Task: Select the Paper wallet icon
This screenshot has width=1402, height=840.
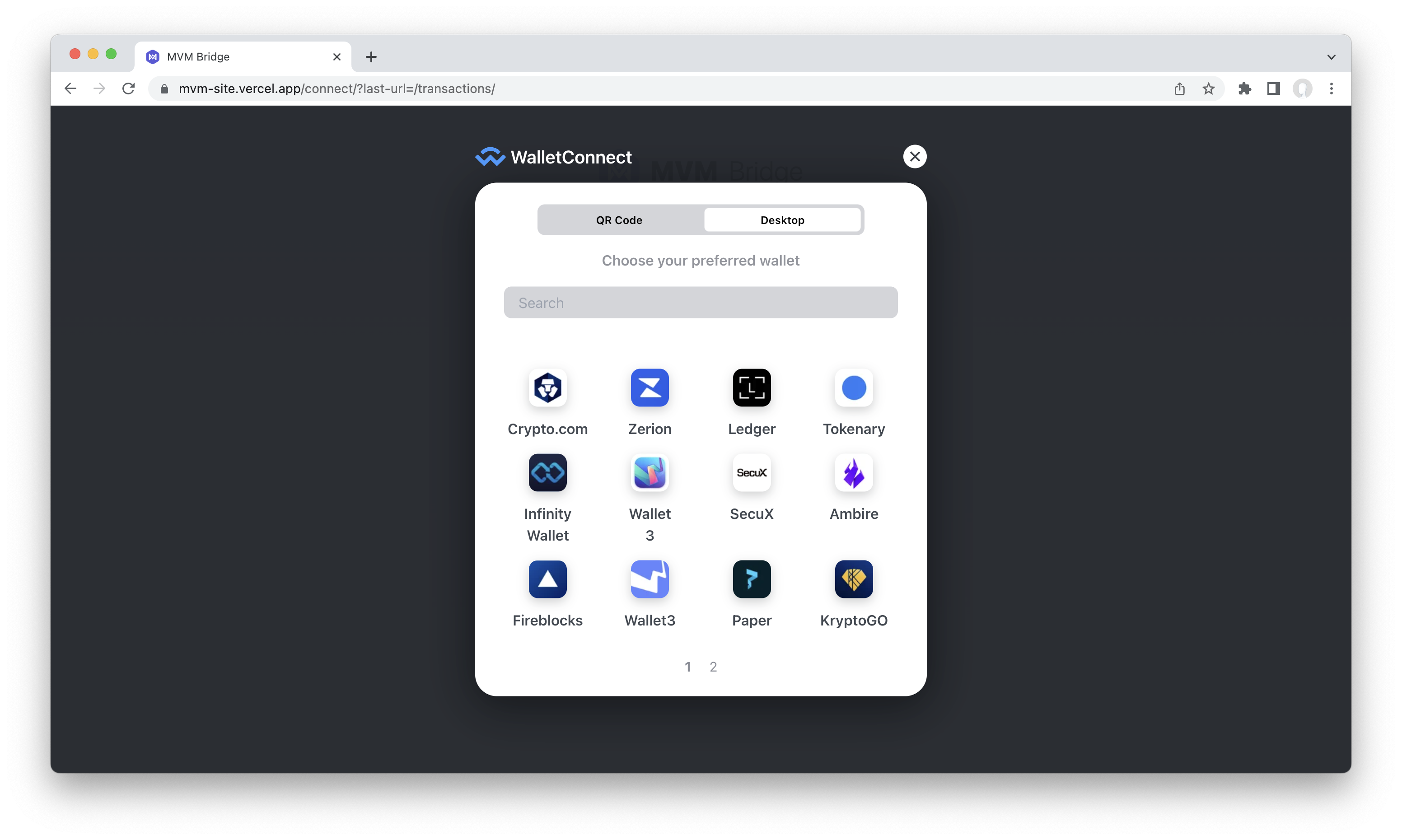Action: tap(751, 579)
